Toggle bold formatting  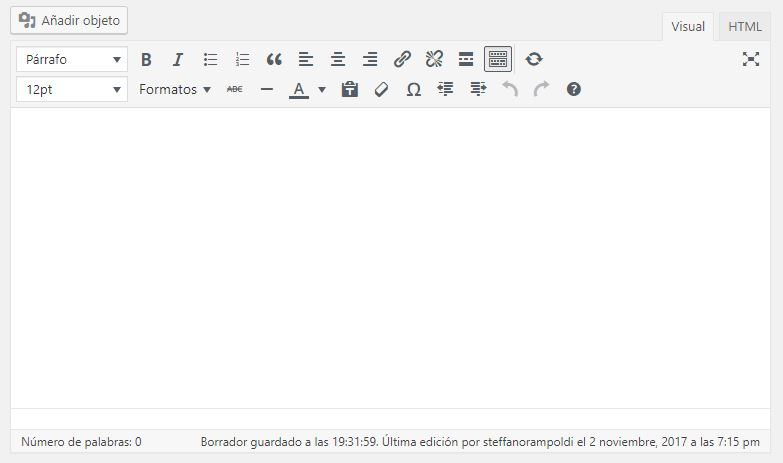pos(146,59)
